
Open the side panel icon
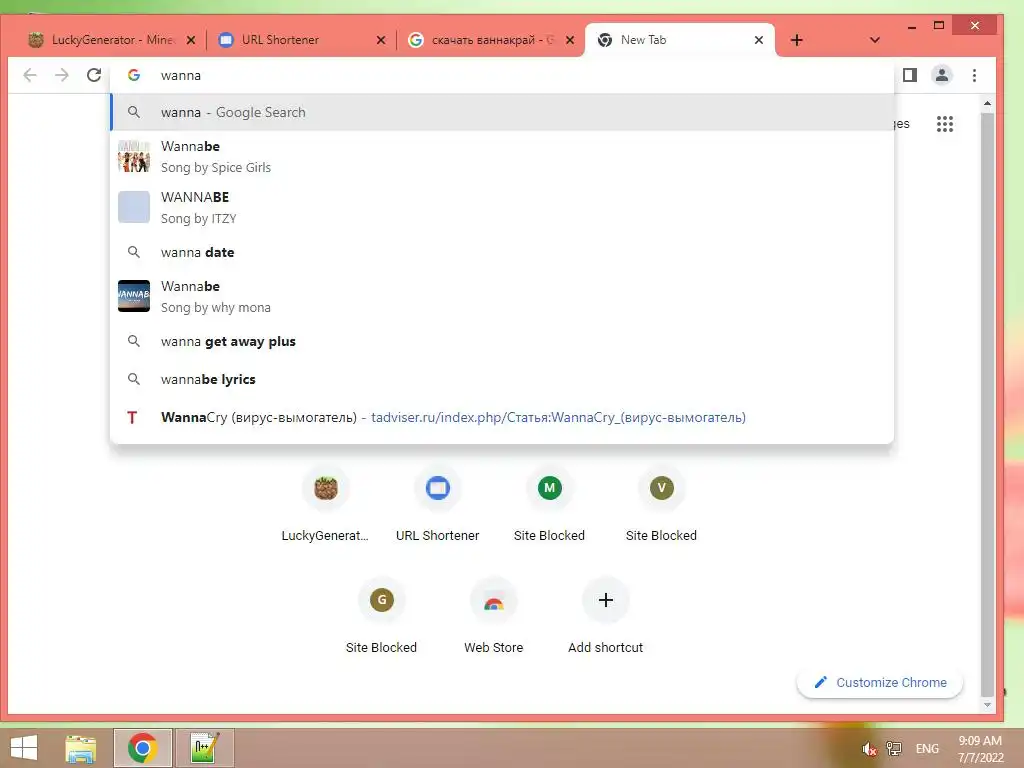click(910, 75)
